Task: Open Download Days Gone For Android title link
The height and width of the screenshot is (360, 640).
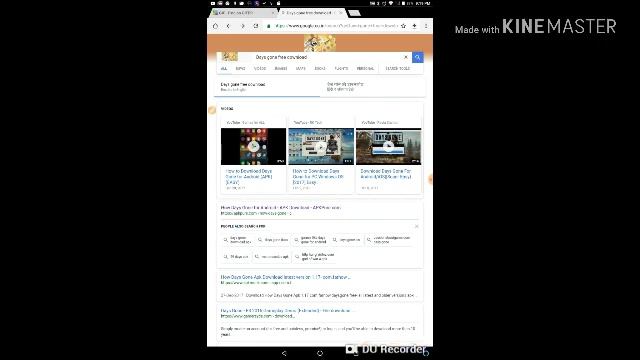Action: coord(386,174)
